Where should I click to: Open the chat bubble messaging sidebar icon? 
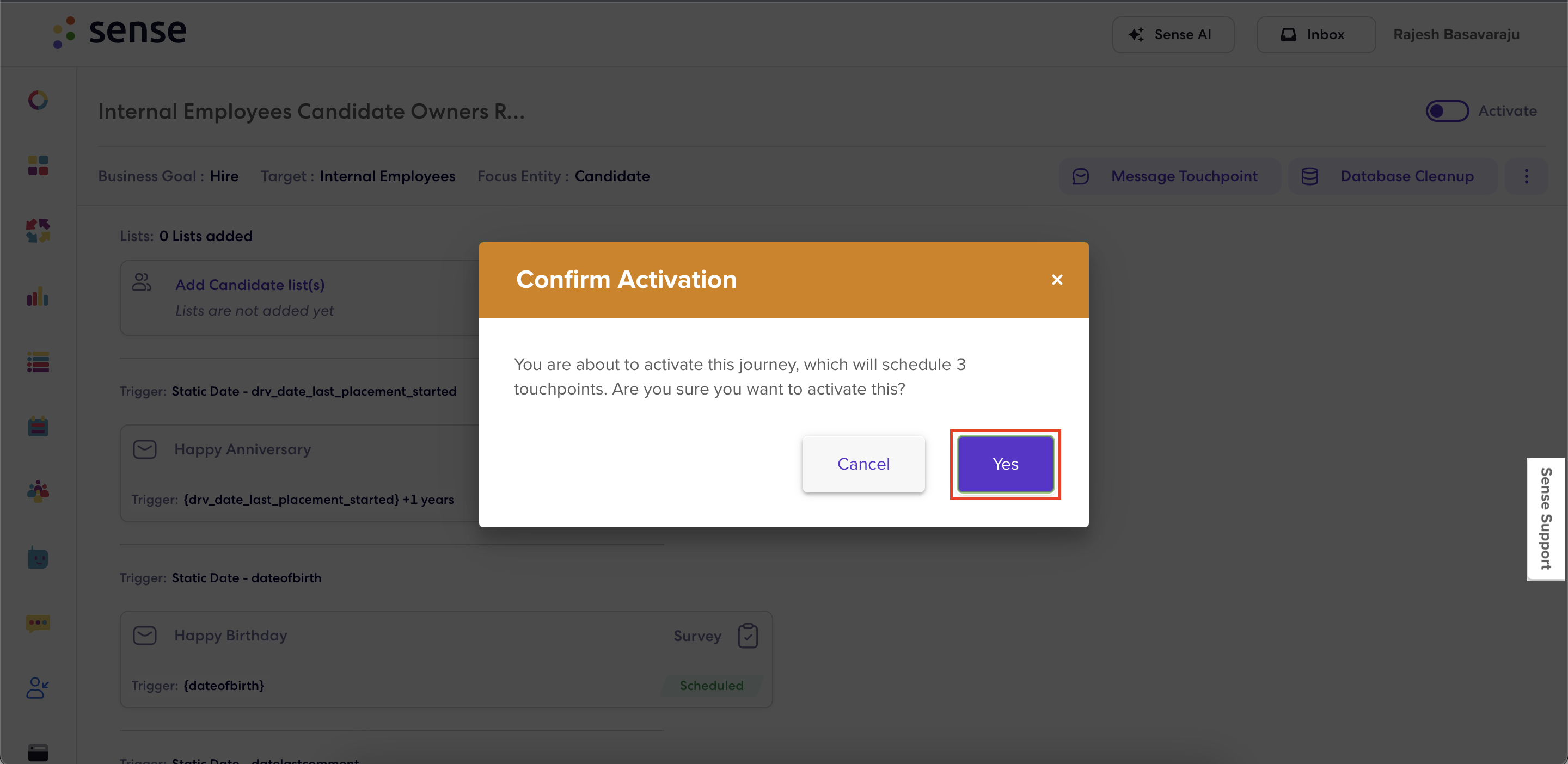click(38, 624)
